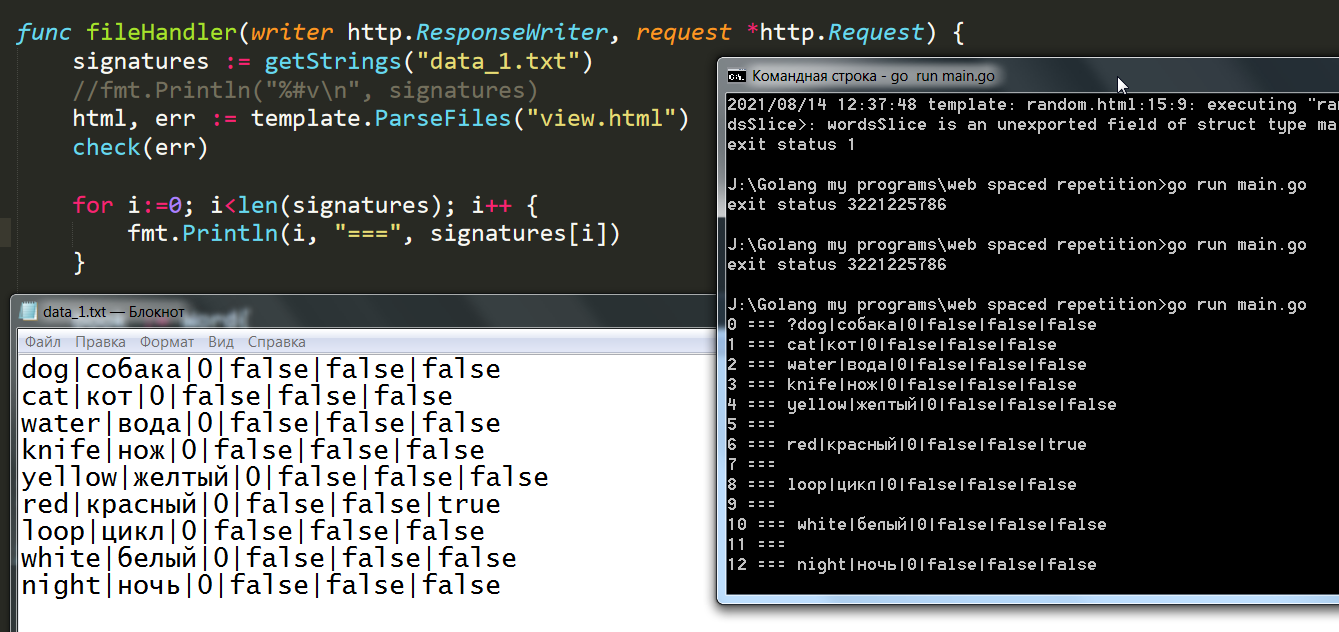
Task: Open the Правка menu in Notepad
Action: 101,342
